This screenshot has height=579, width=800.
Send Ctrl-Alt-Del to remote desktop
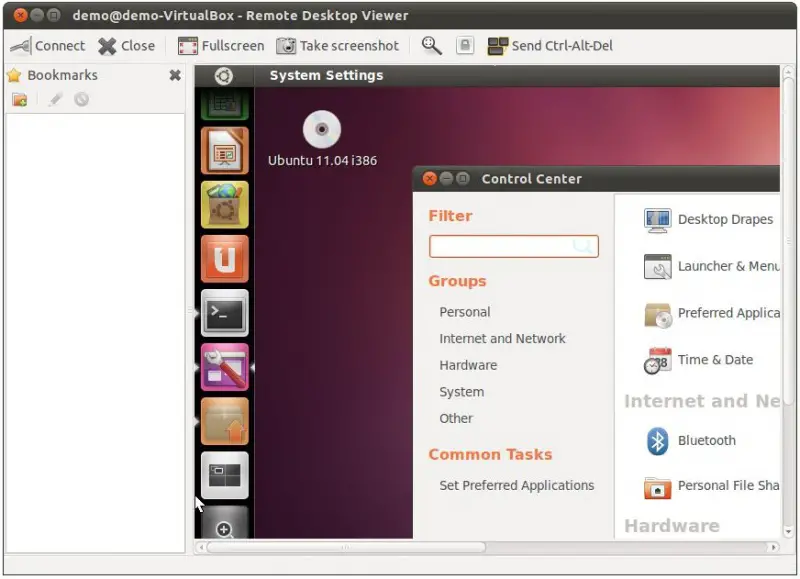(550, 46)
